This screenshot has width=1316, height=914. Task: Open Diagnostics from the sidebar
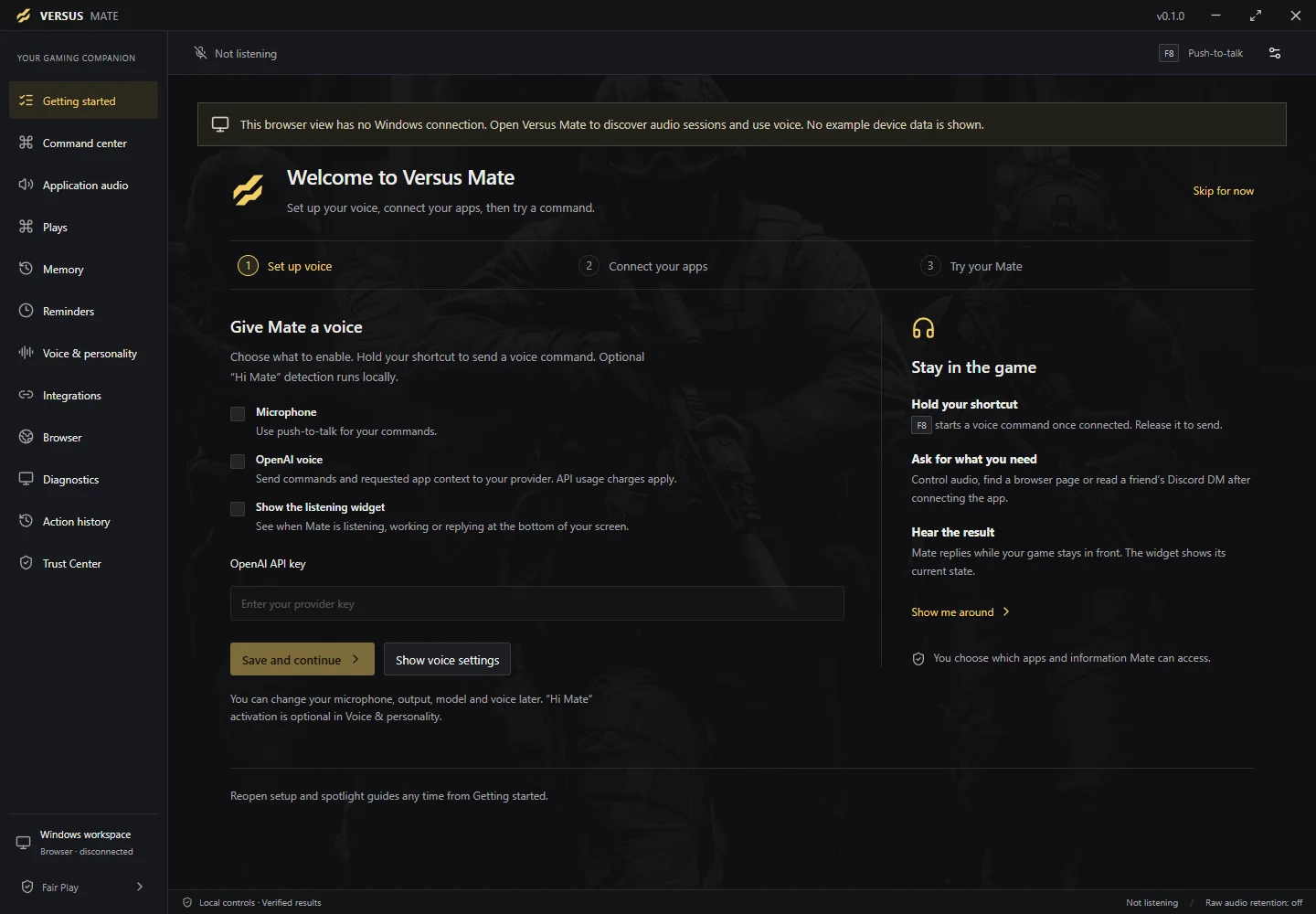(x=83, y=479)
